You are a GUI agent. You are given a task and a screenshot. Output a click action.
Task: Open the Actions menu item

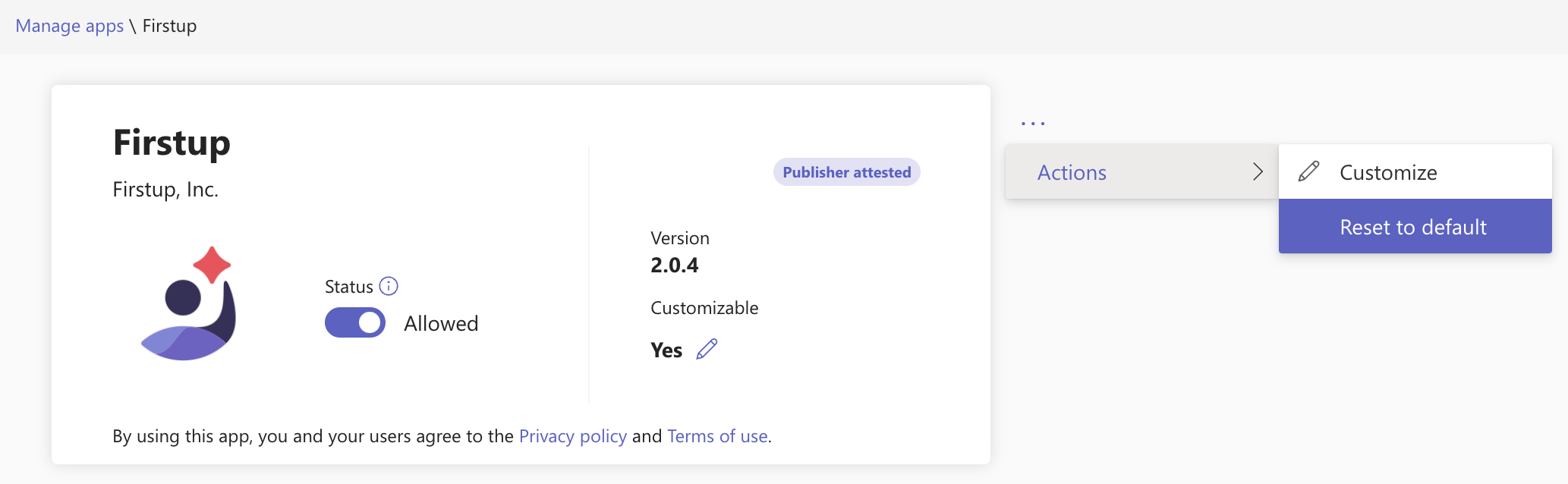tap(1141, 171)
